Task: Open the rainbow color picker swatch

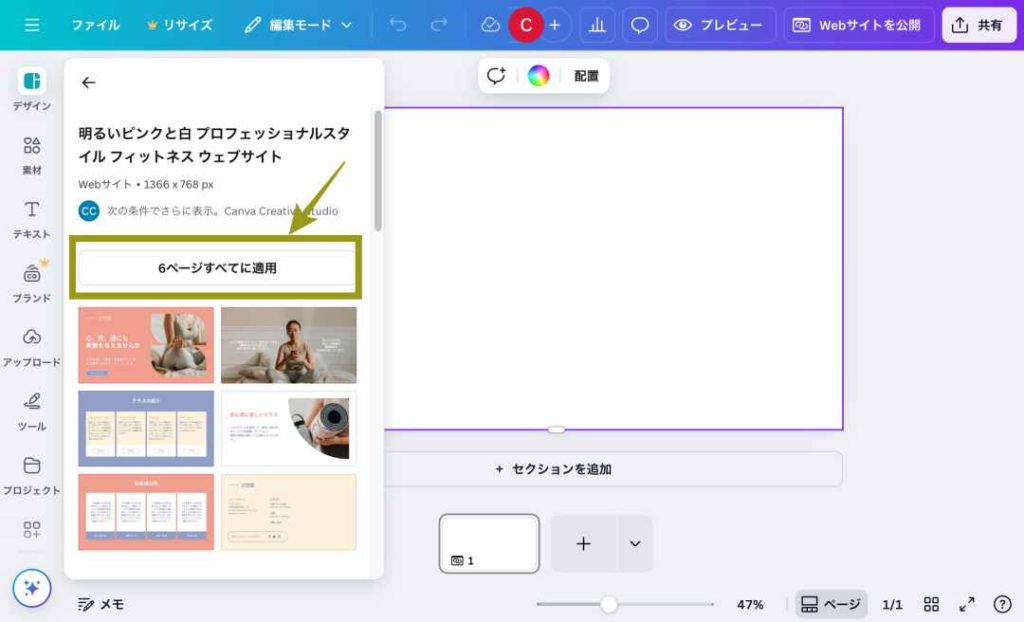Action: click(539, 76)
